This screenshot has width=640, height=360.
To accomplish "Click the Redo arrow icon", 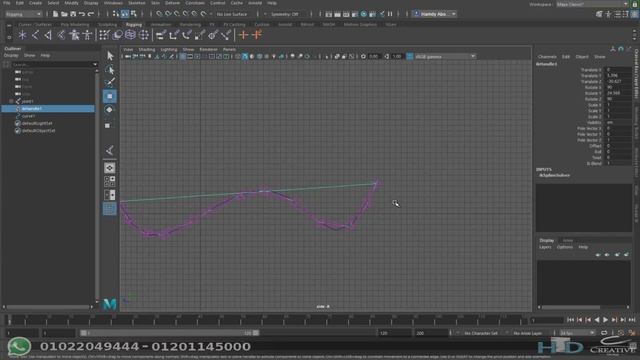I will [x=91, y=14].
